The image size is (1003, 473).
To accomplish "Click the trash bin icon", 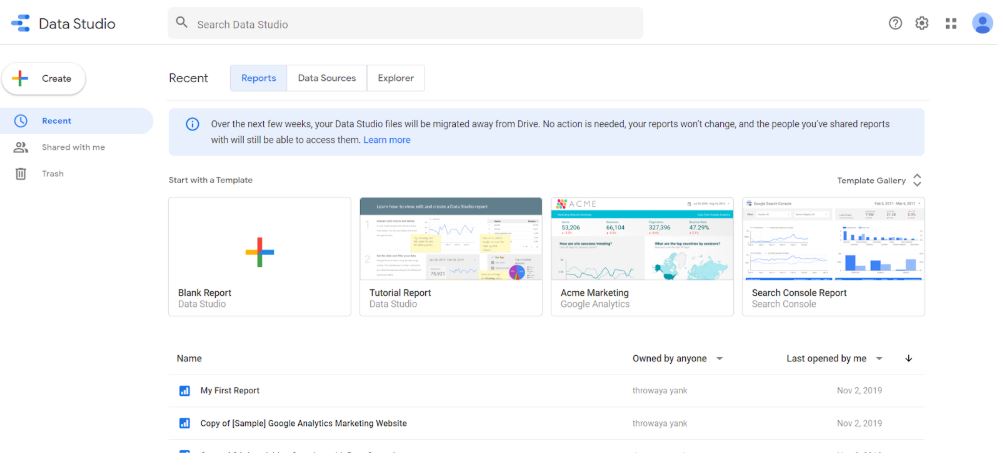I will [21, 173].
